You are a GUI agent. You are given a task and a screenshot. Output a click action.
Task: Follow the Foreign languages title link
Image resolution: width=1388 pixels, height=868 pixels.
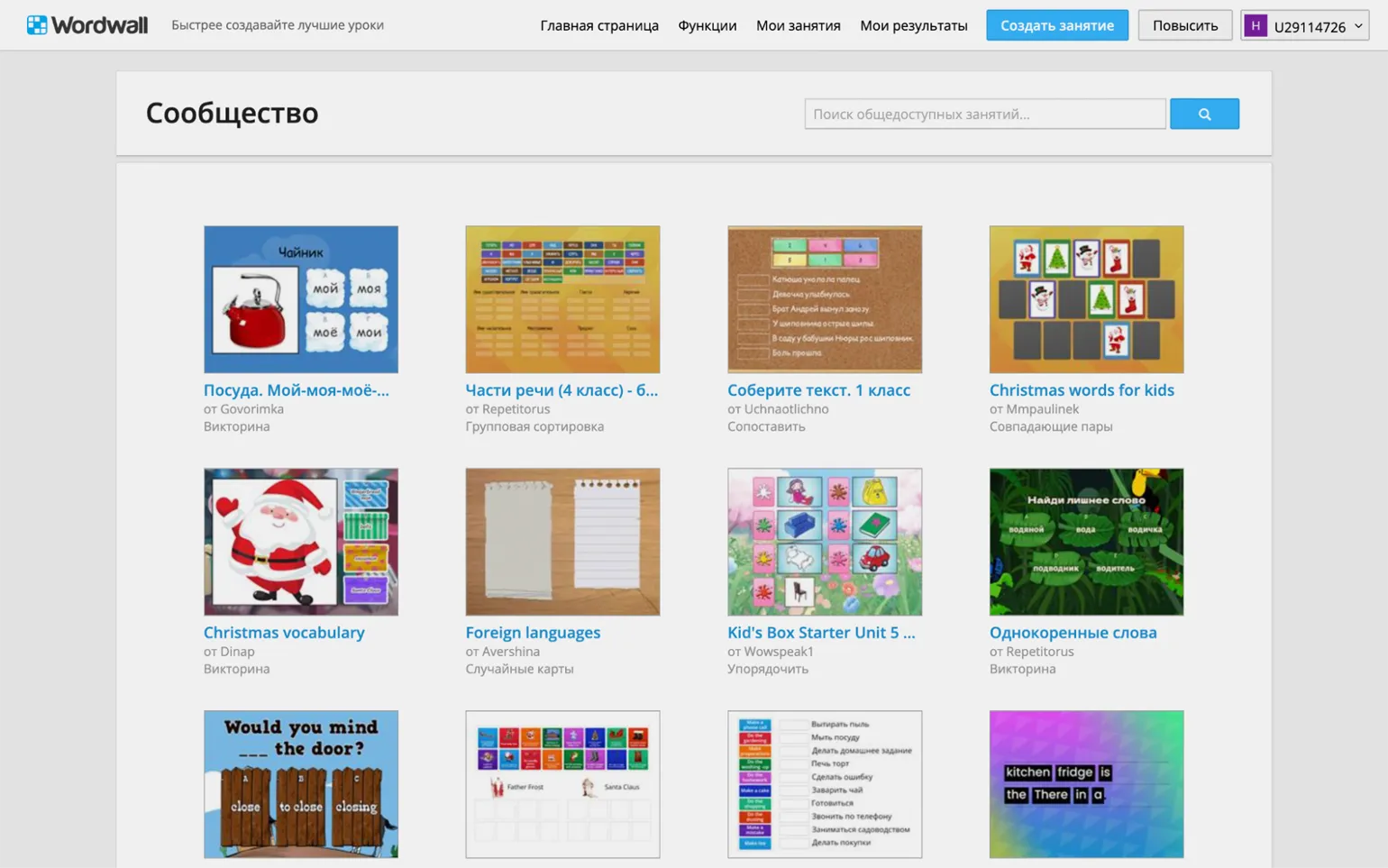532,633
